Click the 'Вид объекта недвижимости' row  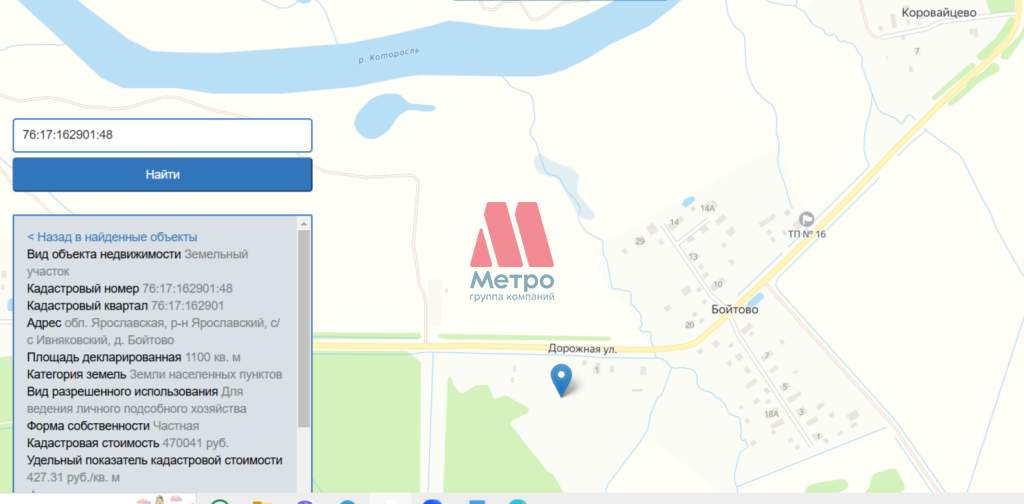click(138, 262)
